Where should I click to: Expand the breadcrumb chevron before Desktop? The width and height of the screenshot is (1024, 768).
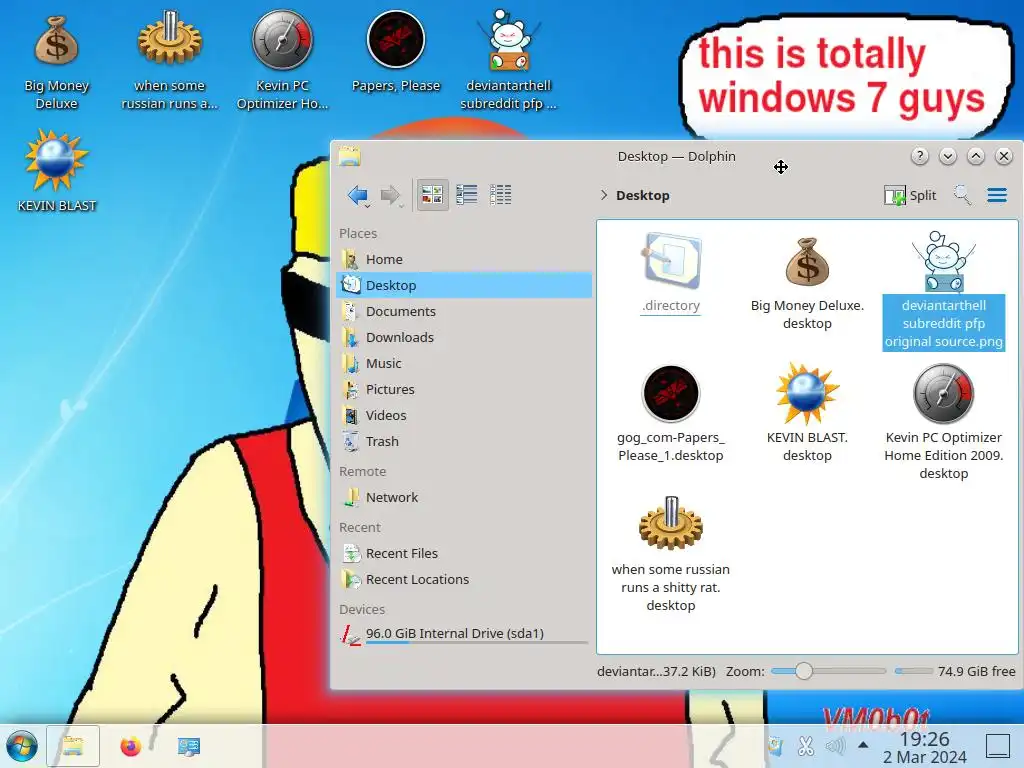click(x=603, y=195)
